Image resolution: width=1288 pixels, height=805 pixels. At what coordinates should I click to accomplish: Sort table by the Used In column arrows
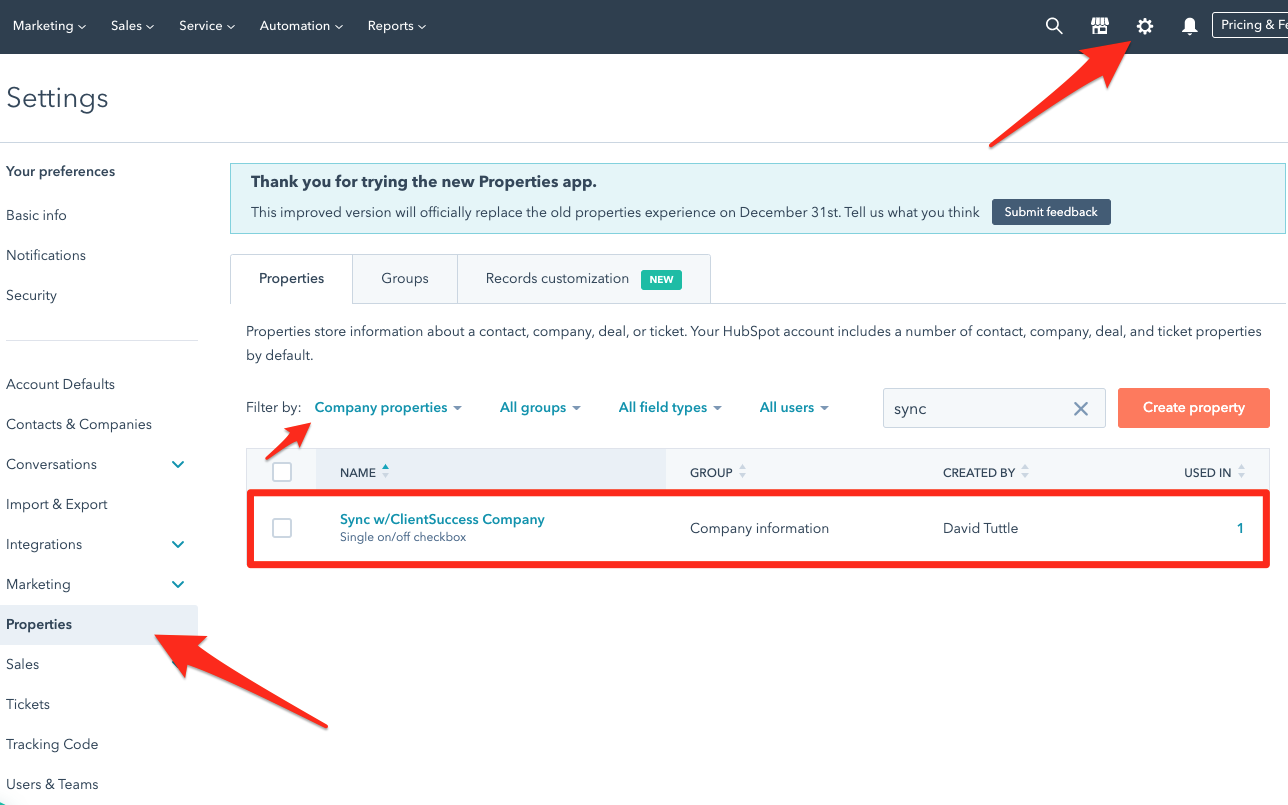1241,472
